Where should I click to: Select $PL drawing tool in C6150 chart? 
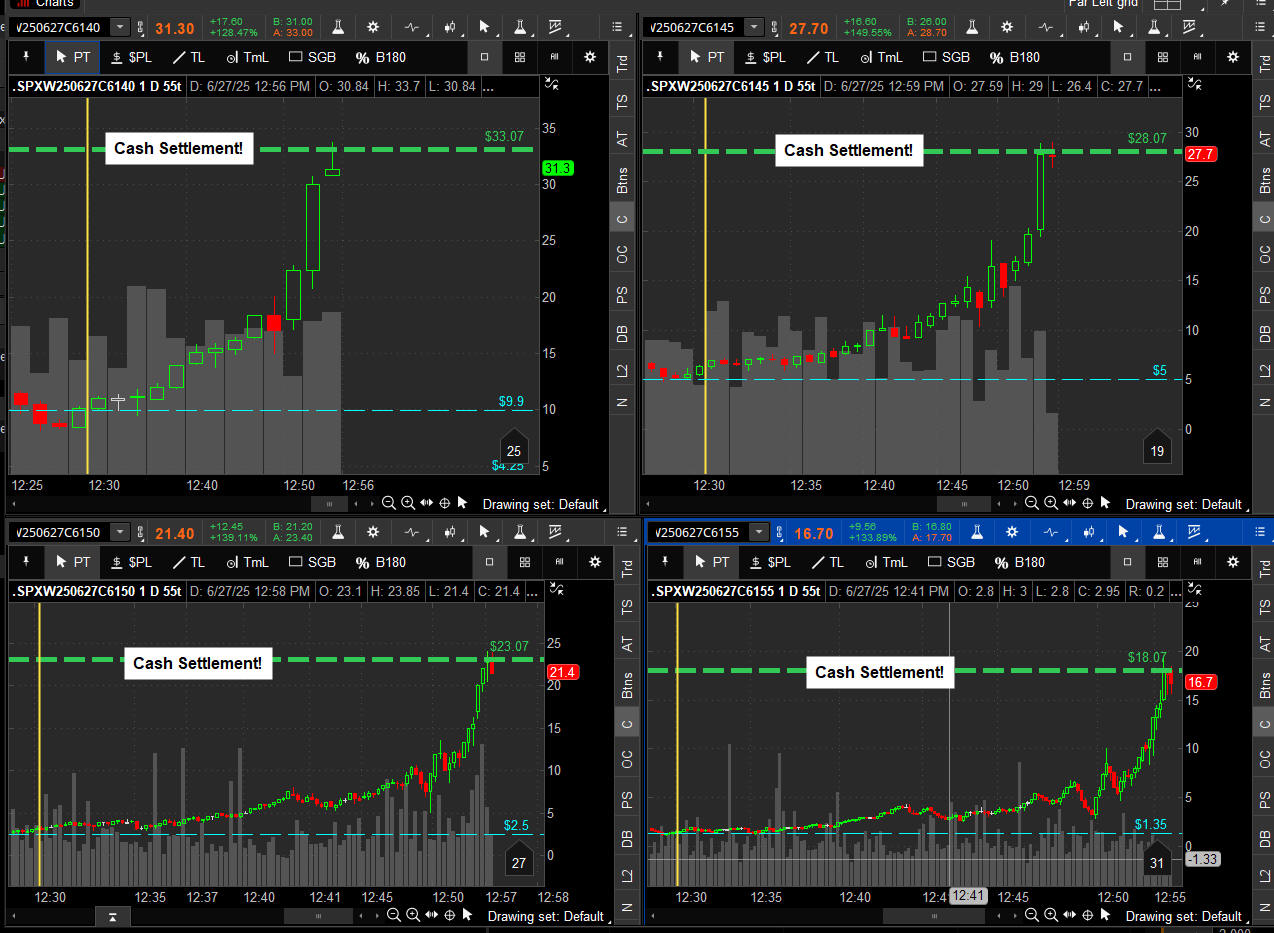tap(131, 562)
